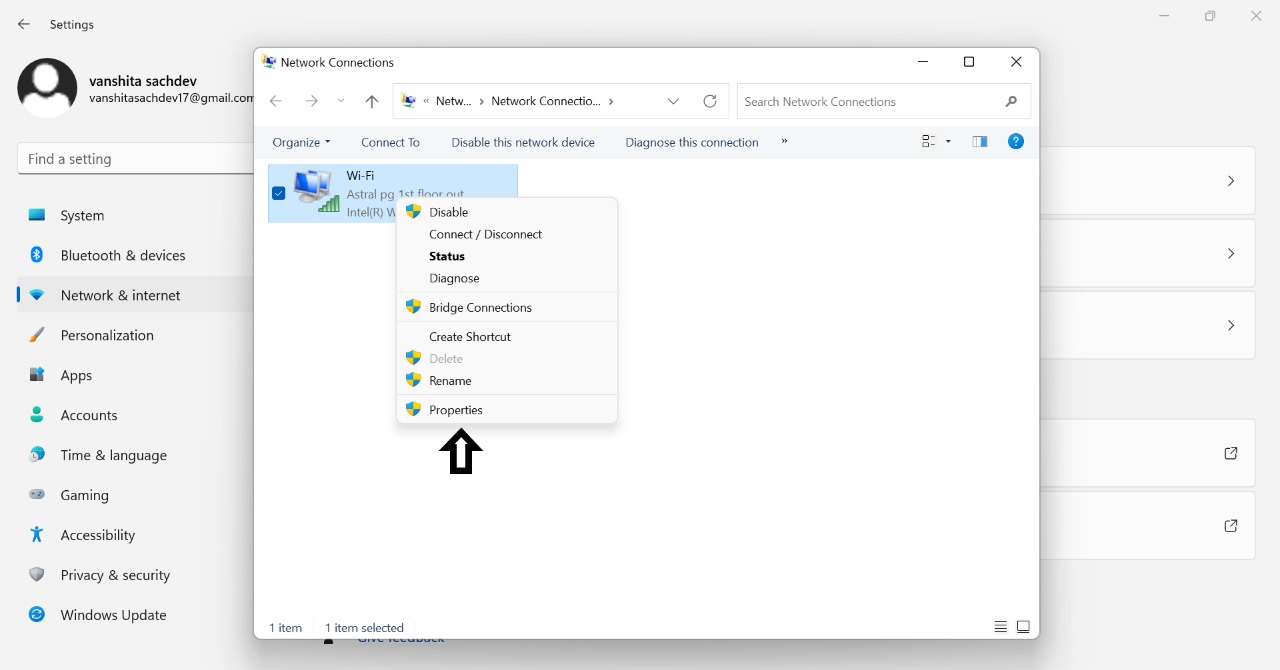
Task: Open the change view options dropdown arrow
Action: point(948,142)
